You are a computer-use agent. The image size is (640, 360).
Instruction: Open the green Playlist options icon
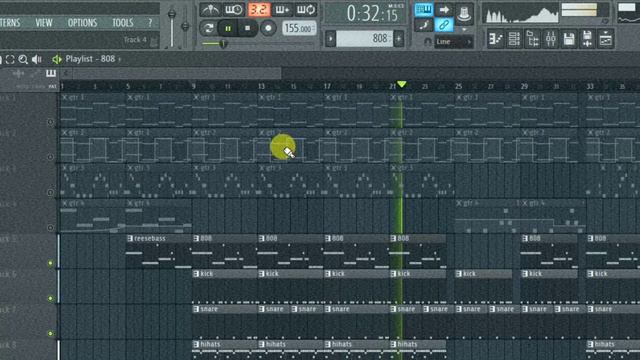pos(56,59)
